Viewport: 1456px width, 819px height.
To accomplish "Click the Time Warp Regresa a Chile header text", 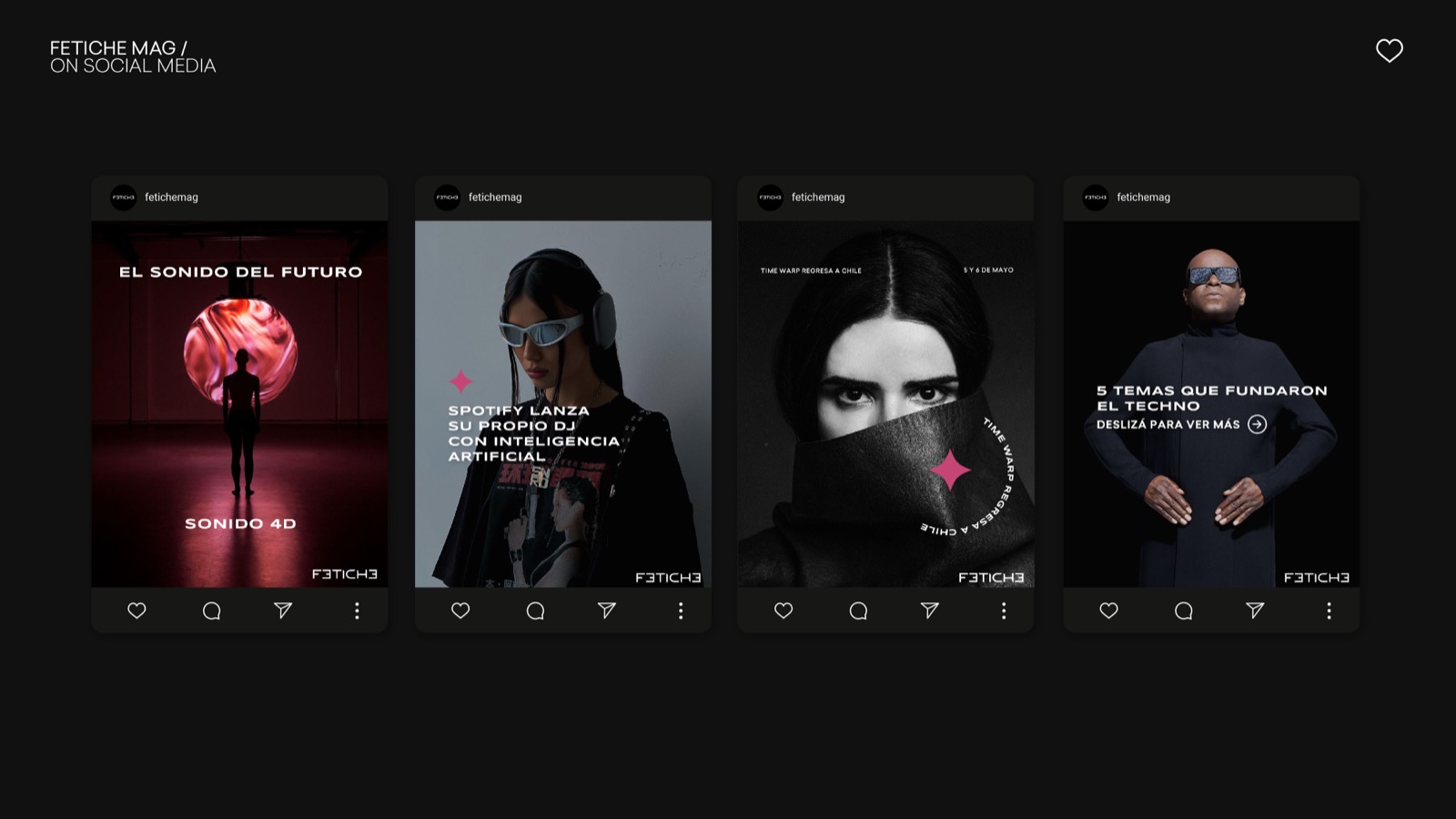I will point(811,270).
